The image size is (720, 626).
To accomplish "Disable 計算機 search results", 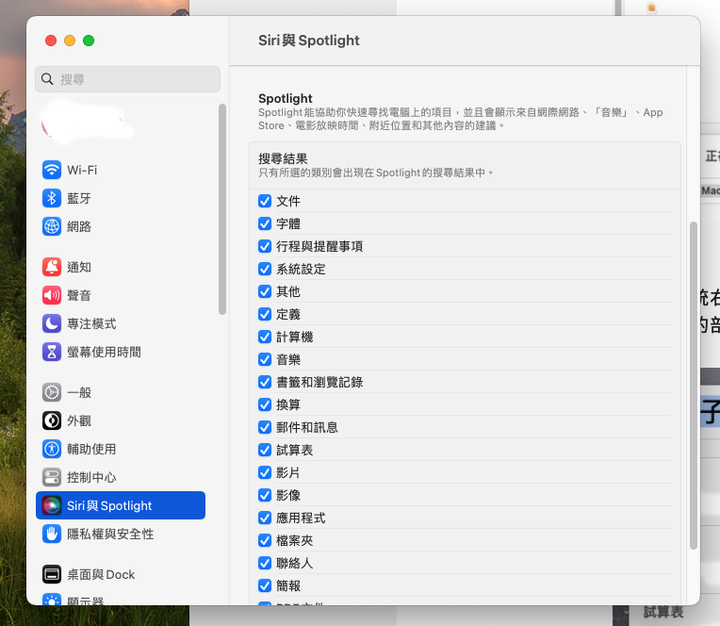I will tap(264, 337).
